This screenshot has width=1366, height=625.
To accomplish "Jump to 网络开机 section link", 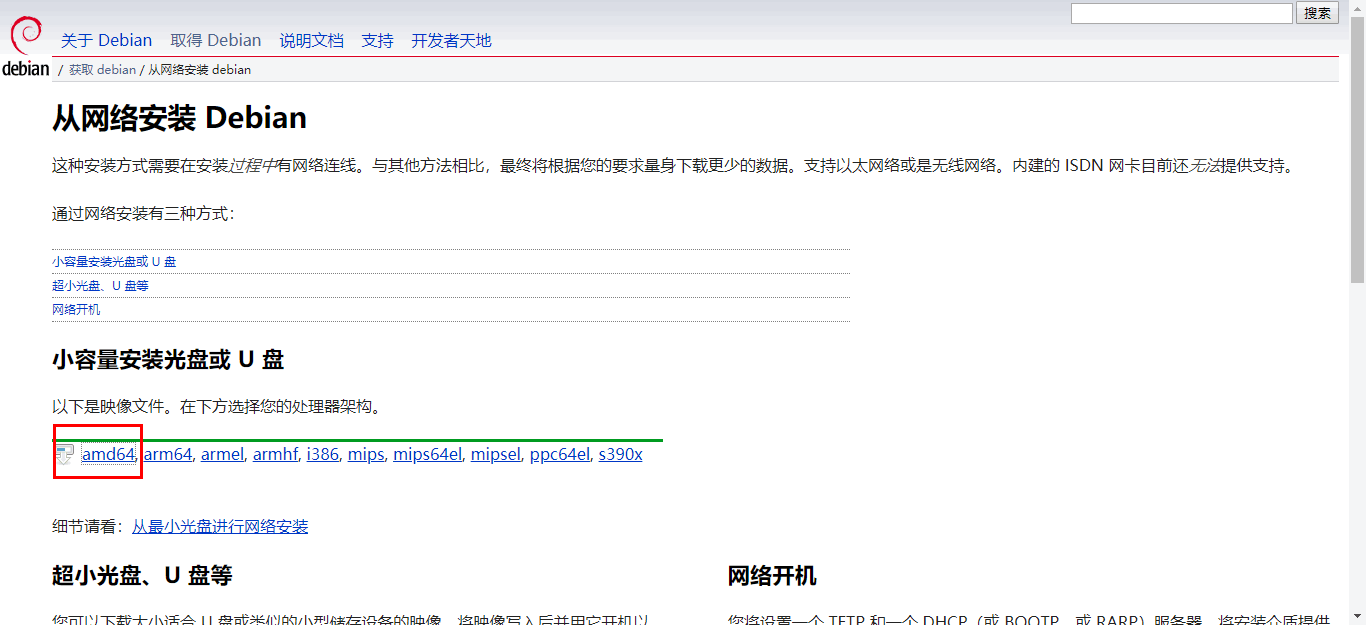I will pyautogui.click(x=76, y=309).
